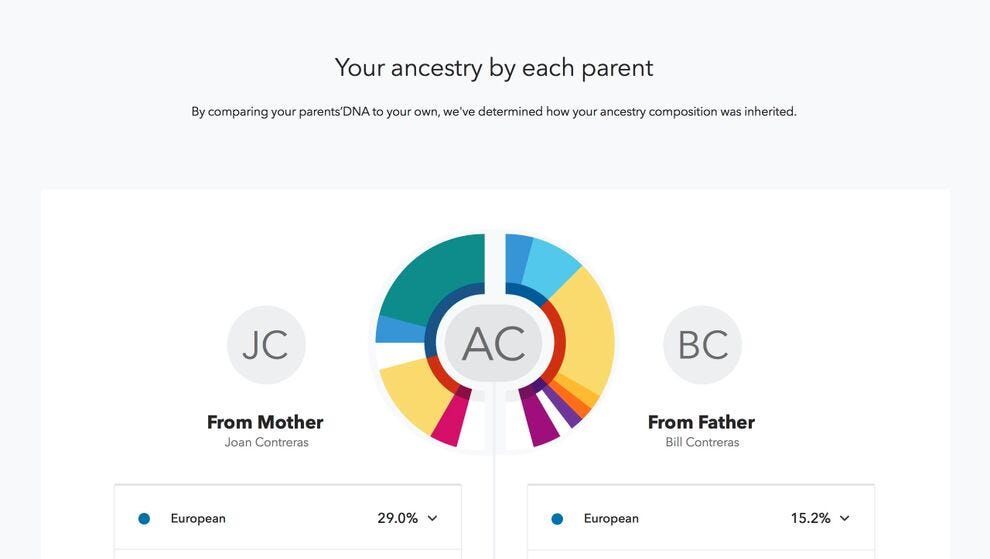Screen dimensions: 990x559
Task: Click the From Mother heading
Action: (x=265, y=422)
